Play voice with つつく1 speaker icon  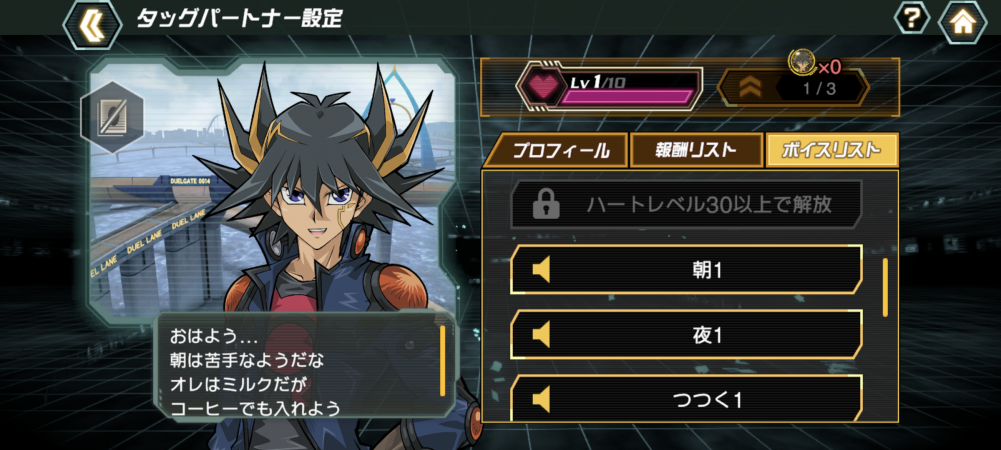541,401
